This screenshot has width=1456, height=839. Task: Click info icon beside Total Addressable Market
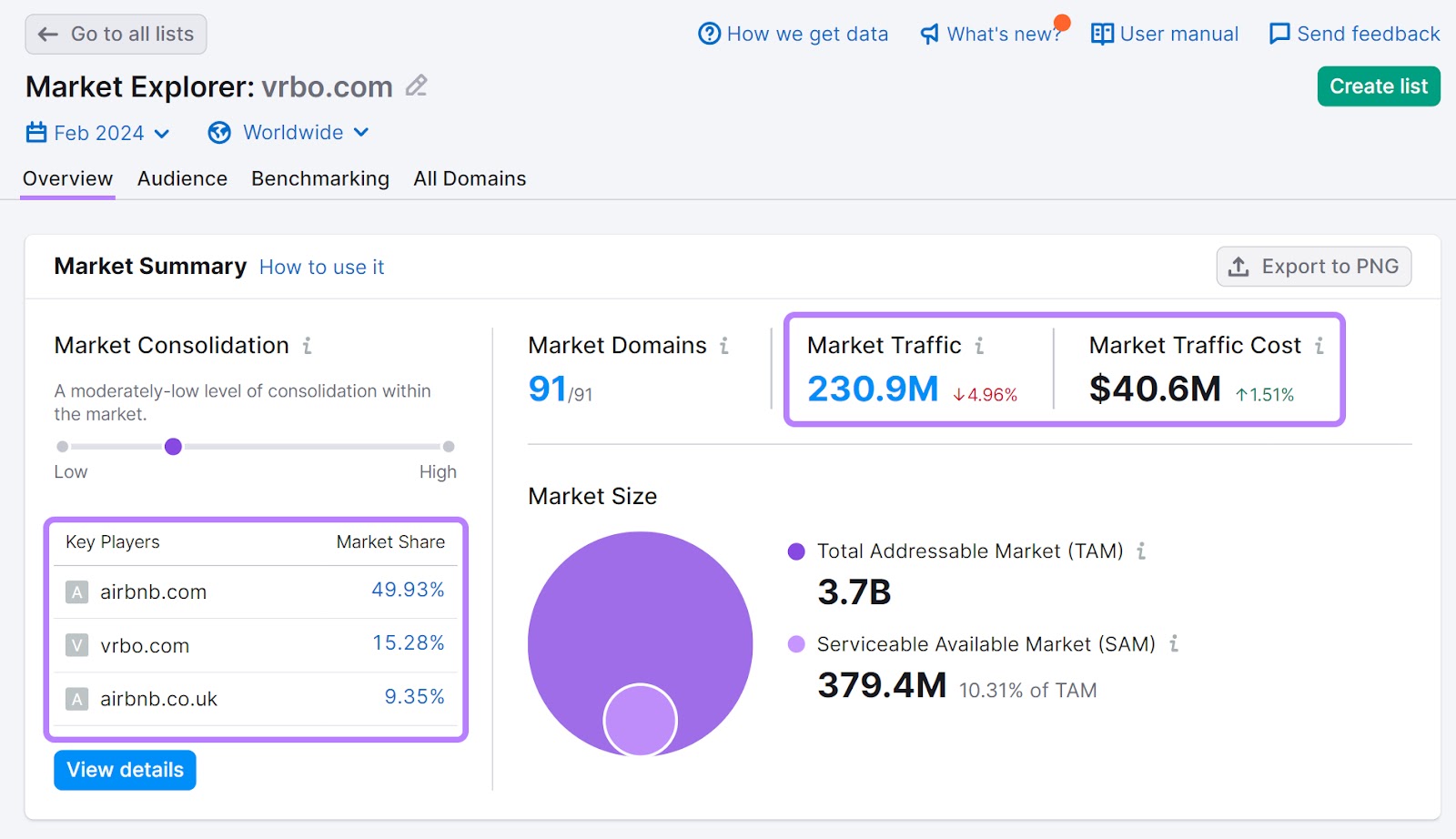pos(1141,551)
